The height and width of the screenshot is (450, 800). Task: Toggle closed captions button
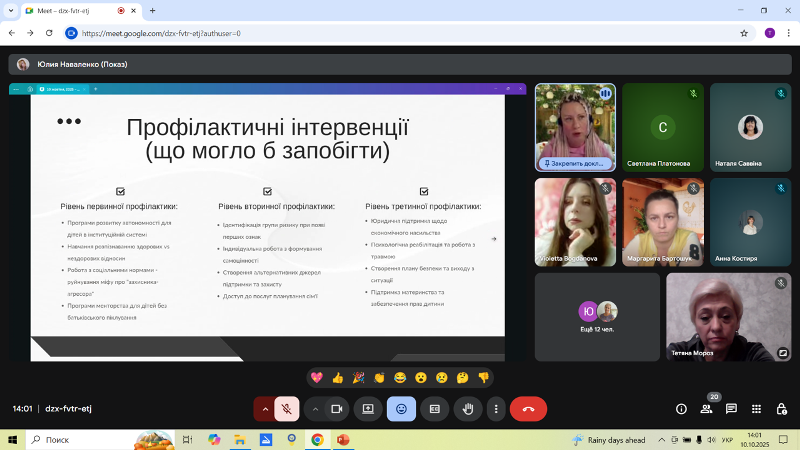(x=434, y=409)
